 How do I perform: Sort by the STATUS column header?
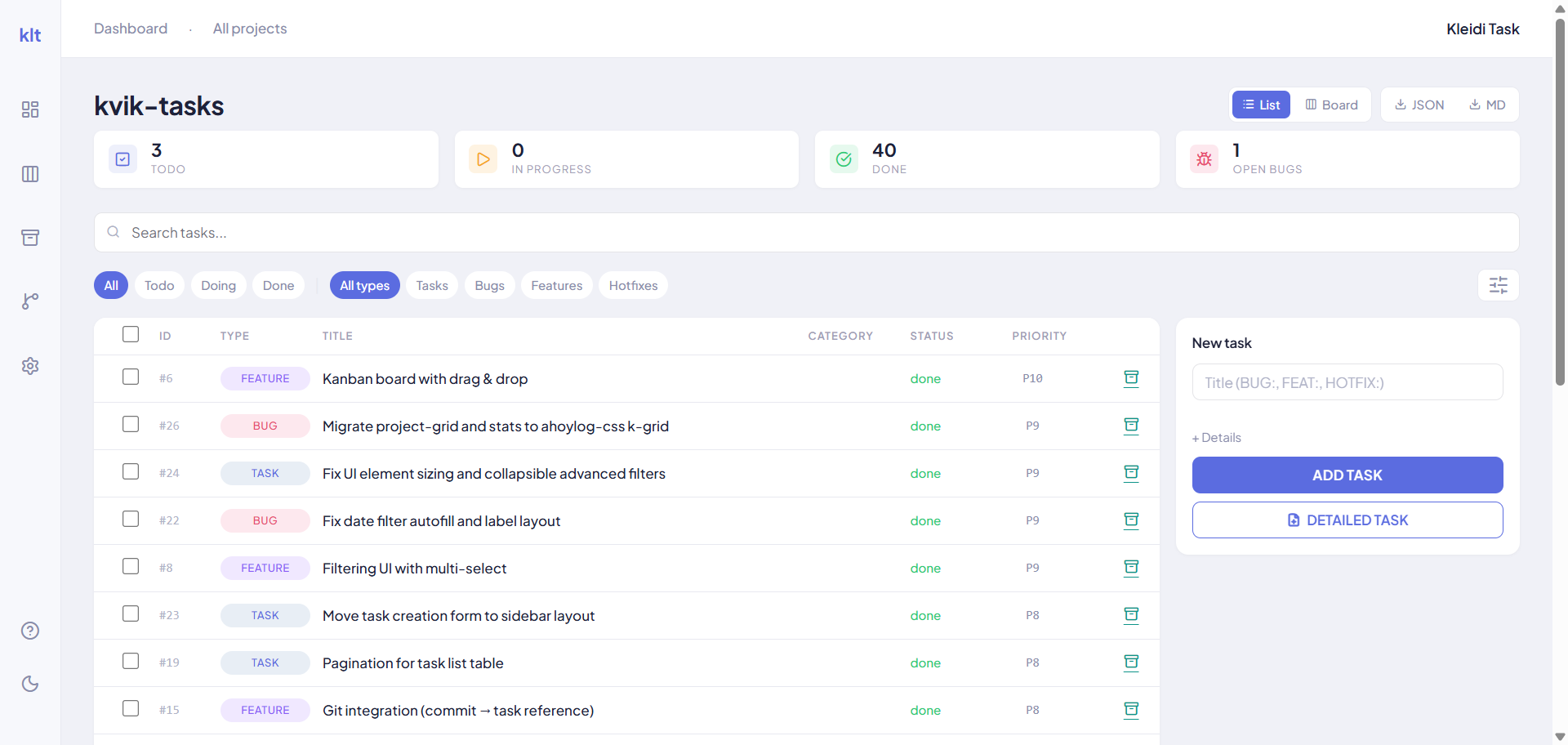[932, 336]
